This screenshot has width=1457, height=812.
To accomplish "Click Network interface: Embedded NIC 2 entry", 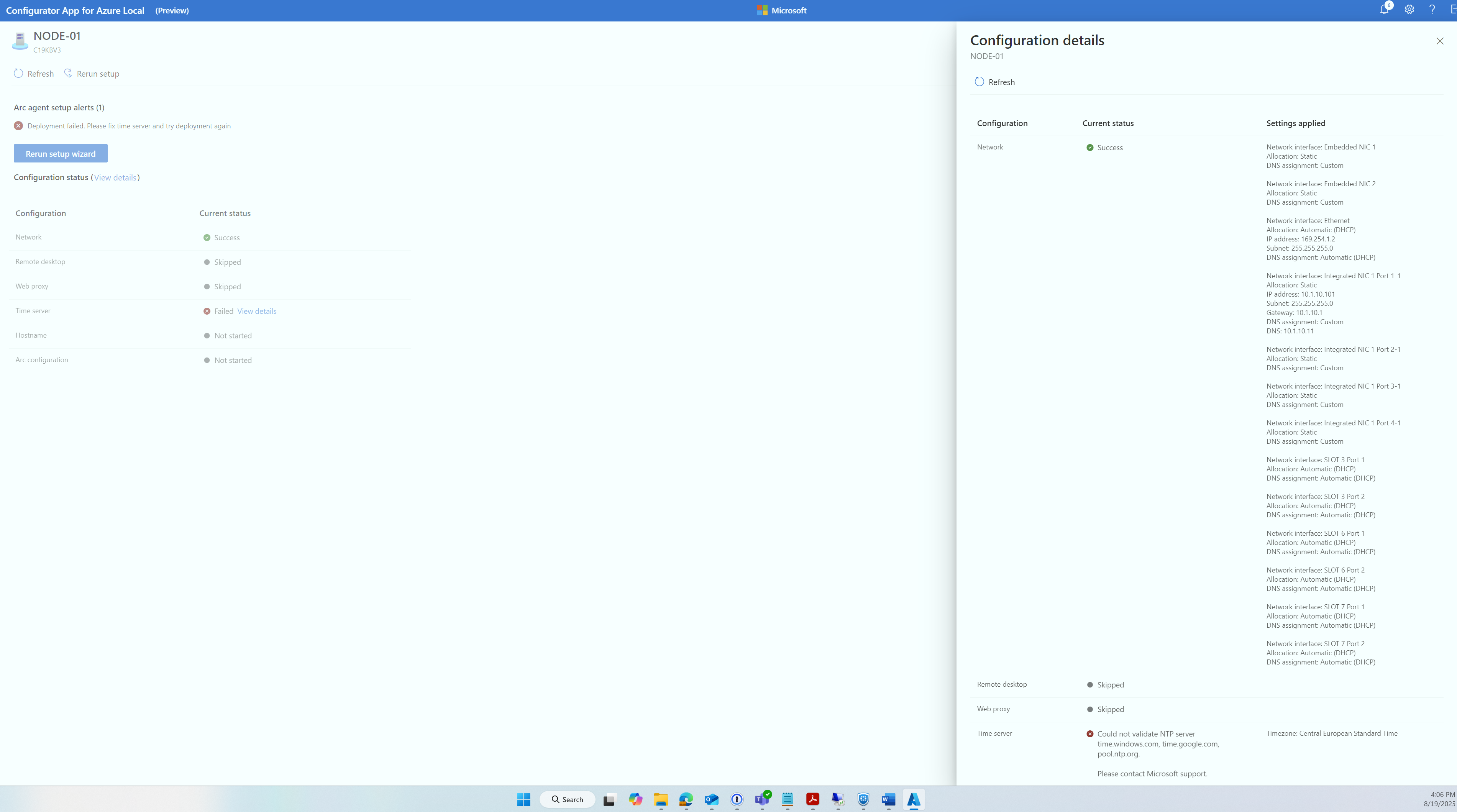I will (1321, 184).
